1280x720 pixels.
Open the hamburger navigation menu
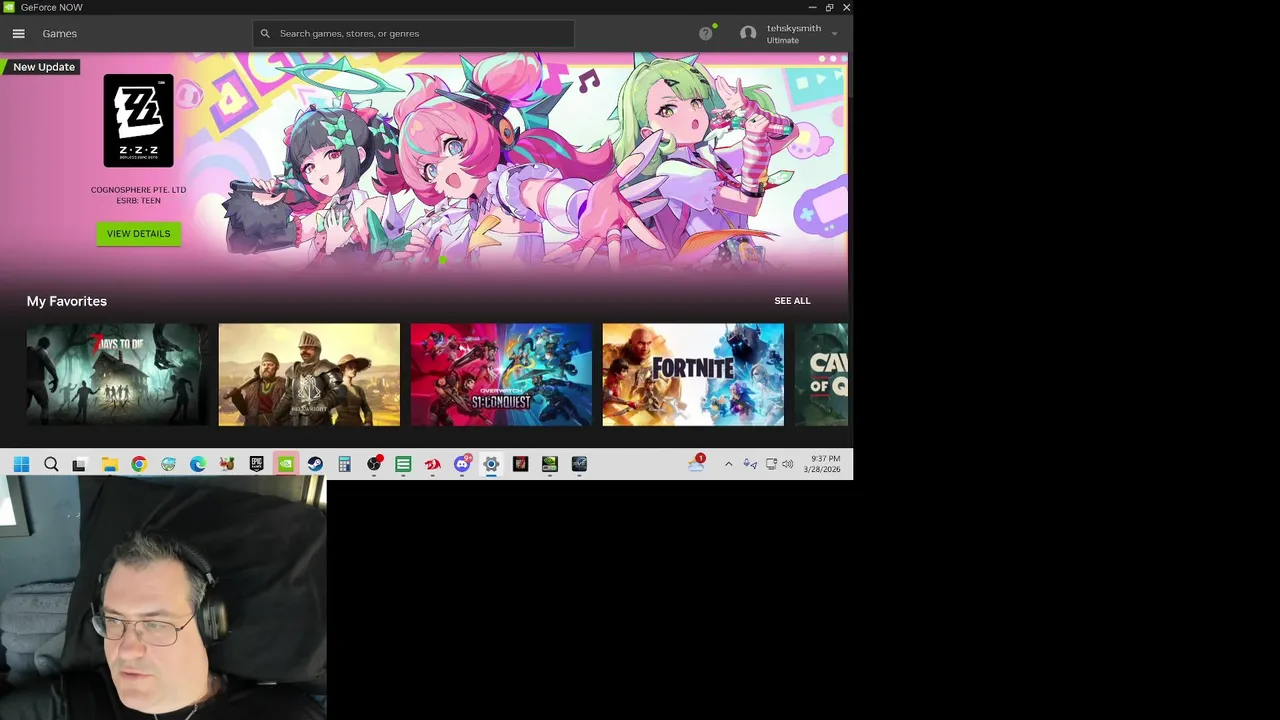18,34
